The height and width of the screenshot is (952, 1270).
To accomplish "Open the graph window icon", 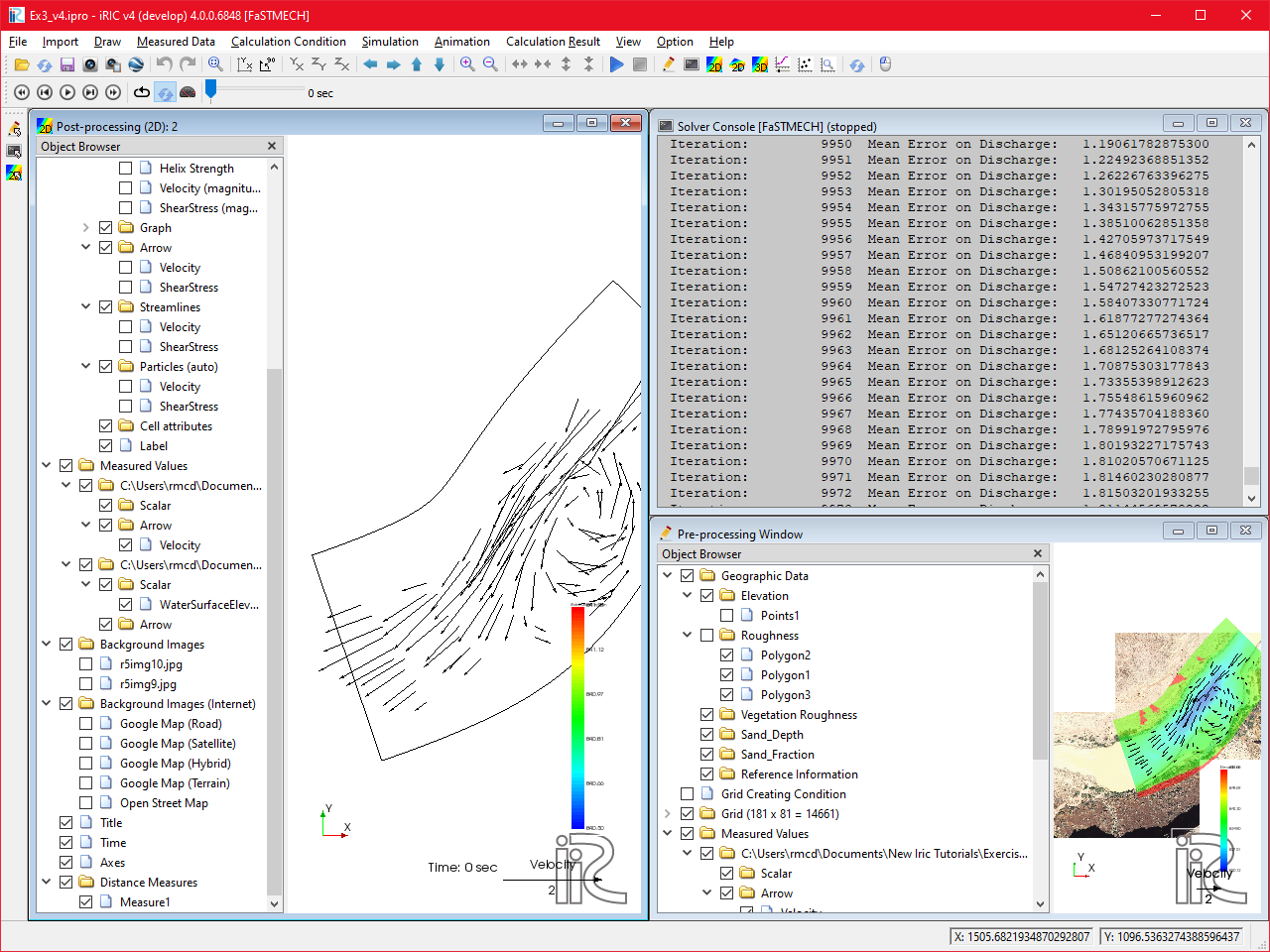I will pos(782,63).
